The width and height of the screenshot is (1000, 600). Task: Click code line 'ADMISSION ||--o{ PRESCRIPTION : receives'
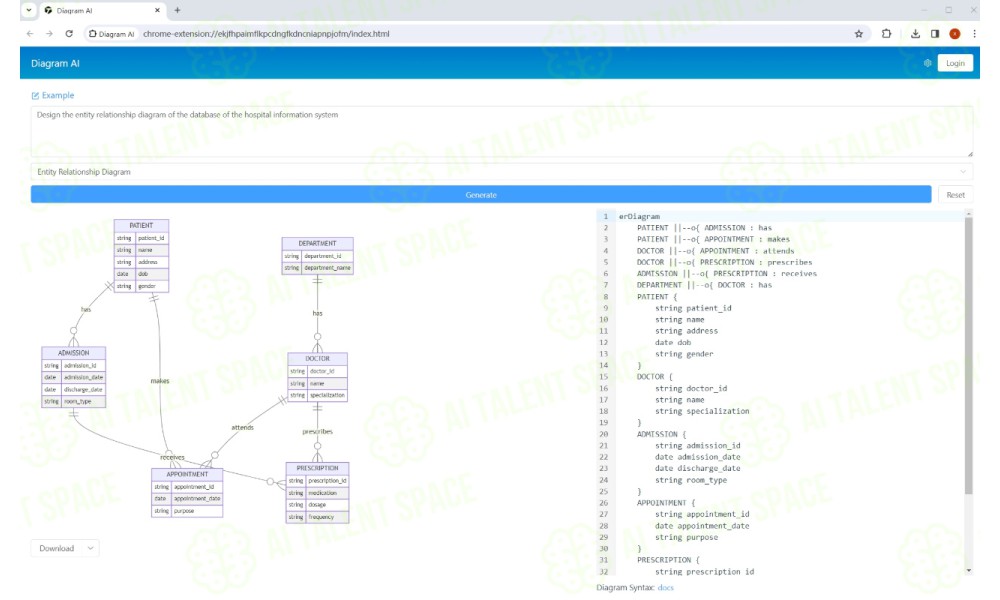pos(726,274)
